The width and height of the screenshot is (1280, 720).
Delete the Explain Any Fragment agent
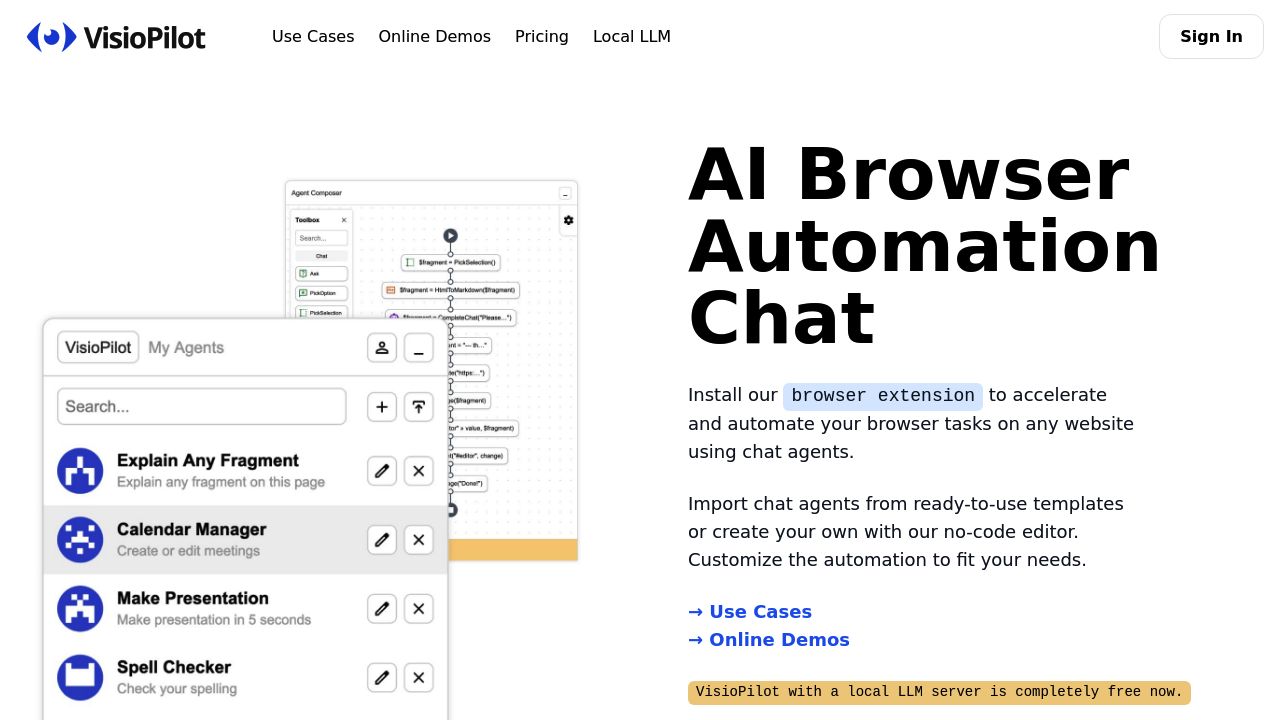coord(418,471)
